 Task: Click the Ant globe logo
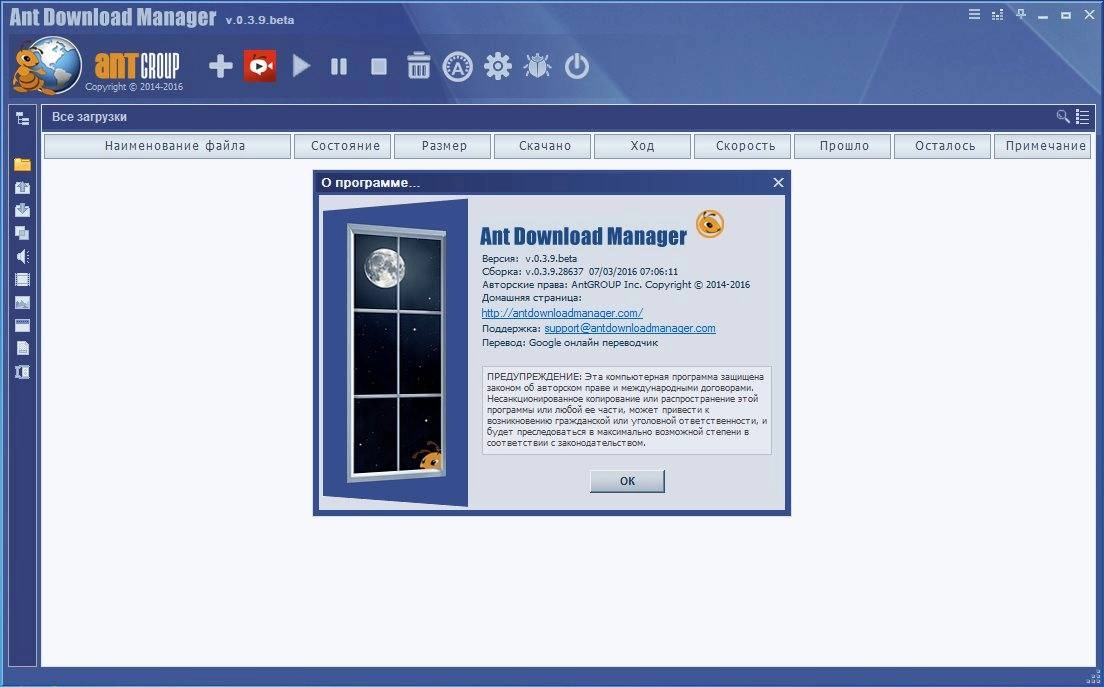[46, 65]
